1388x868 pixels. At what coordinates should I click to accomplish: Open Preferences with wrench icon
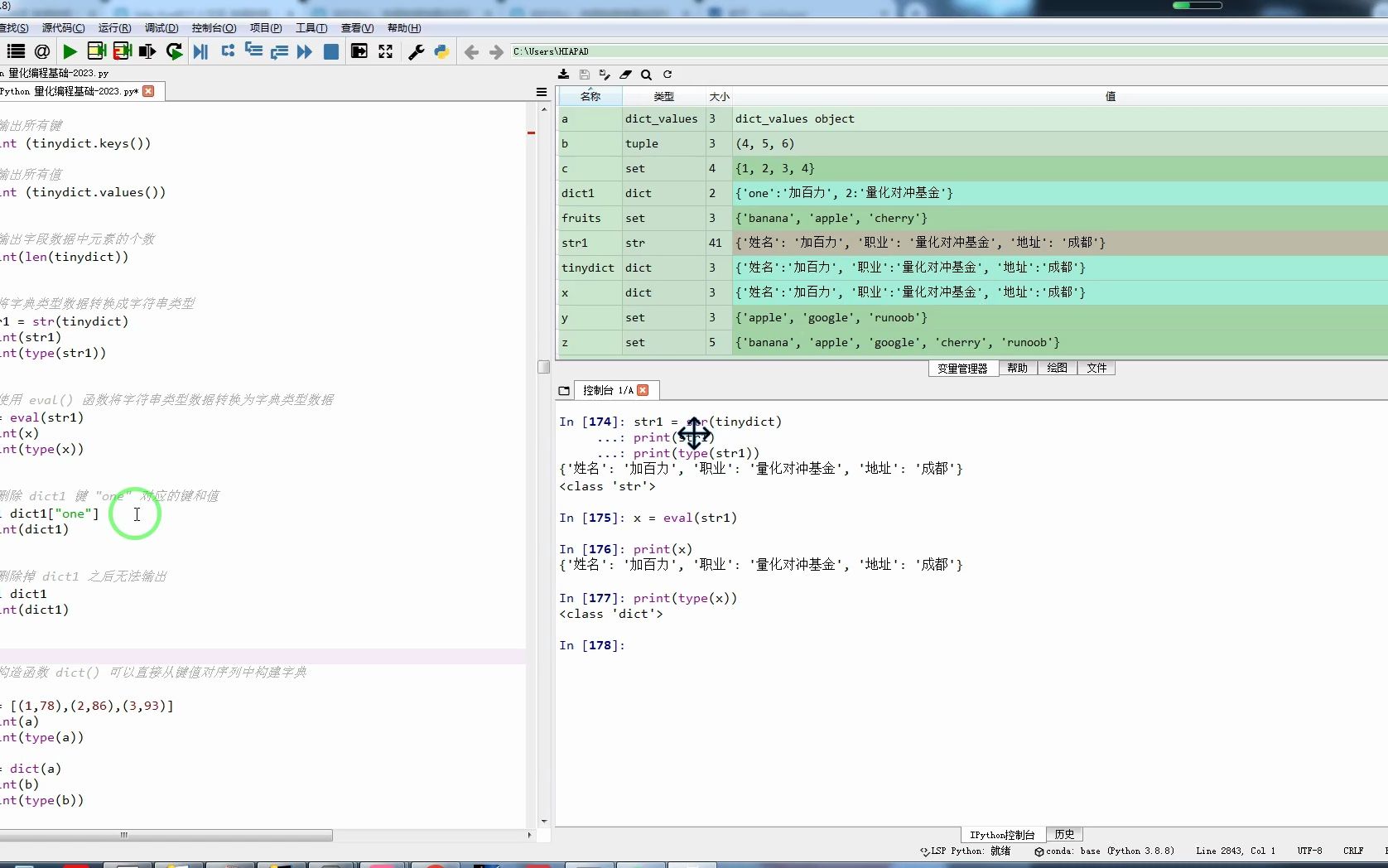[x=416, y=51]
